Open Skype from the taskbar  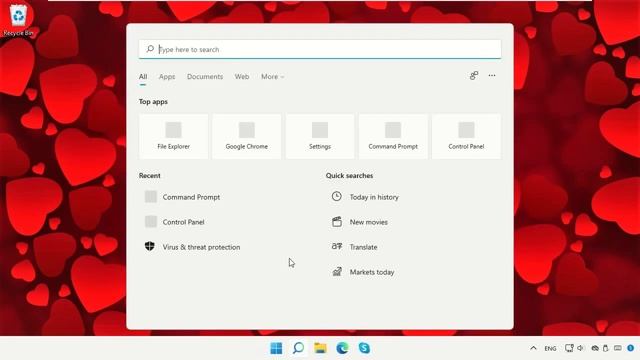tap(364, 348)
